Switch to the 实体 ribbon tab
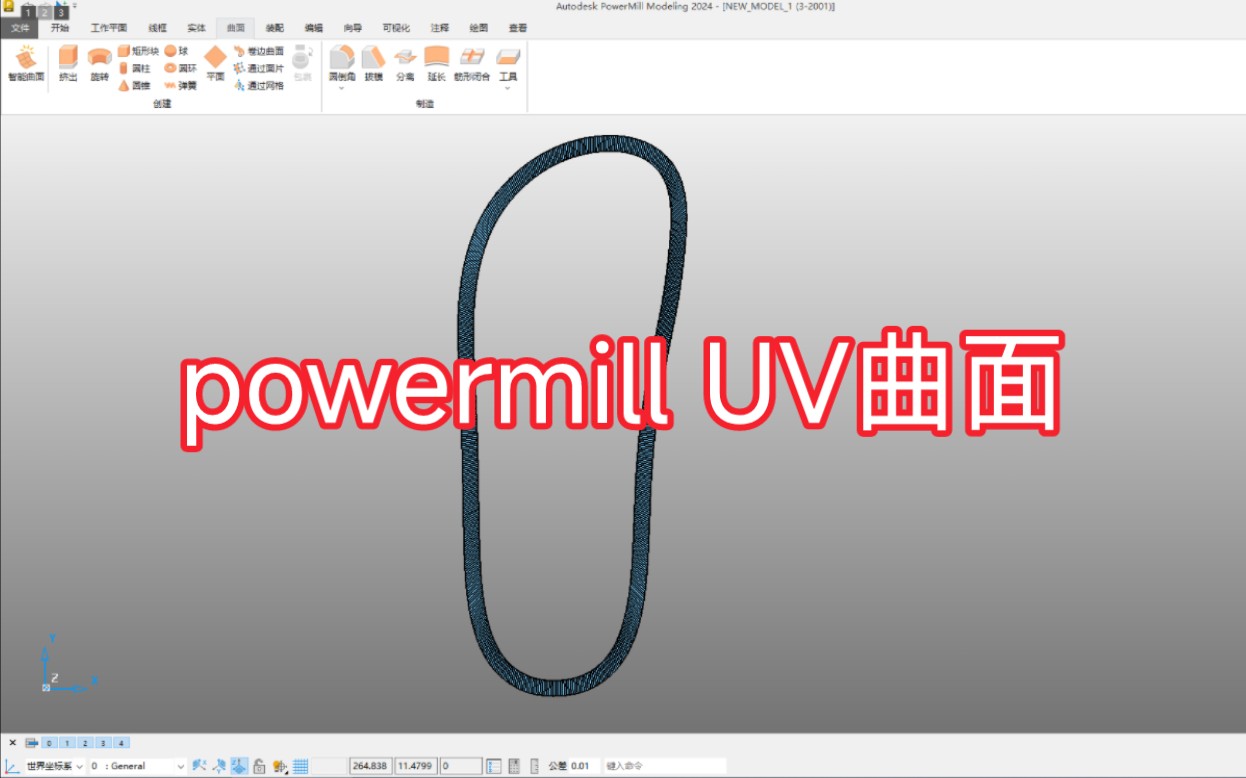The image size is (1246, 778). [196, 28]
